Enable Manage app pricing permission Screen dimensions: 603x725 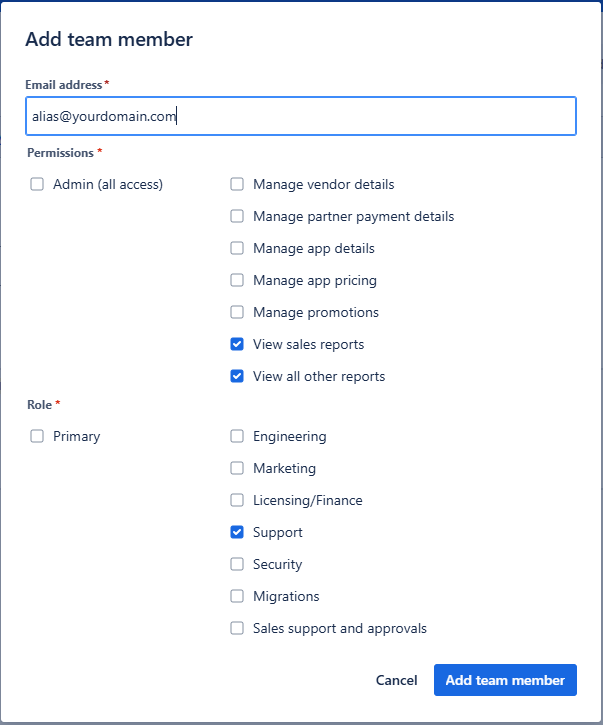coord(237,280)
